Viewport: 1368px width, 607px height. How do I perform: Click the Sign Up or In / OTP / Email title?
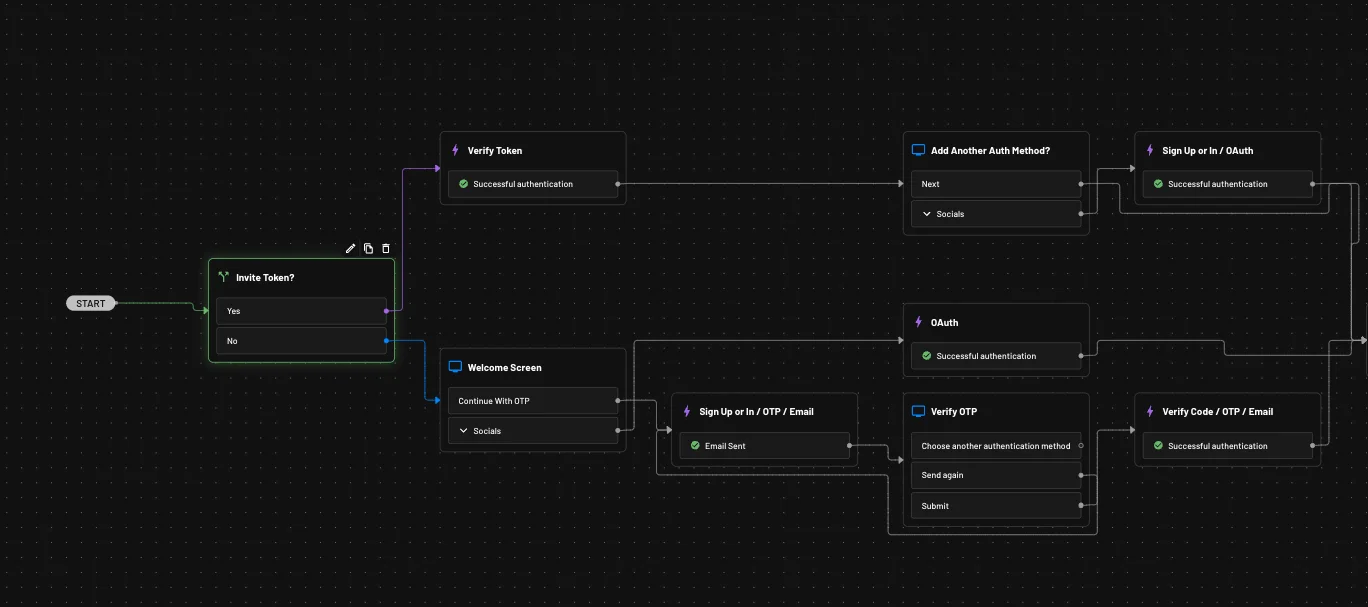pyautogui.click(x=757, y=412)
